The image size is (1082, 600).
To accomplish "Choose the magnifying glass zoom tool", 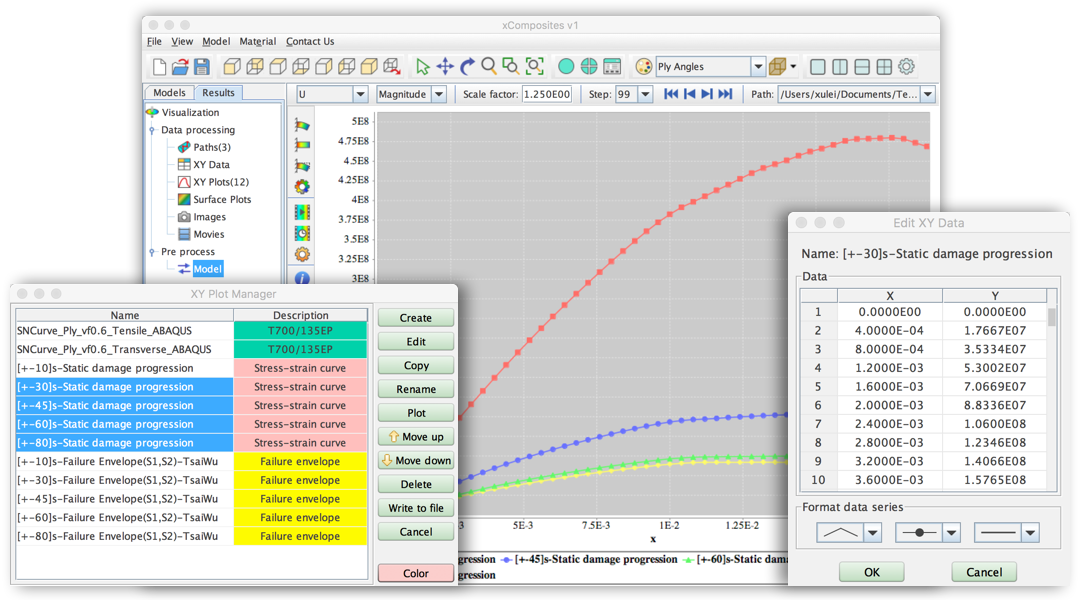I will [x=489, y=66].
